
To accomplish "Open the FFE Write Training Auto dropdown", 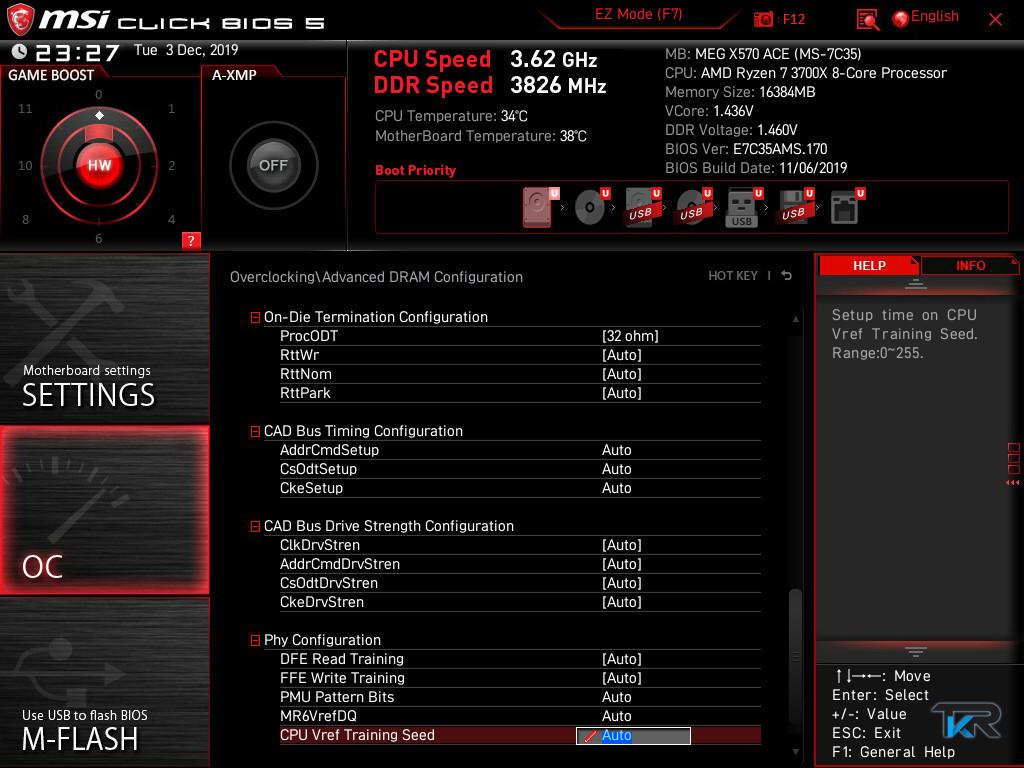I will (x=622, y=679).
